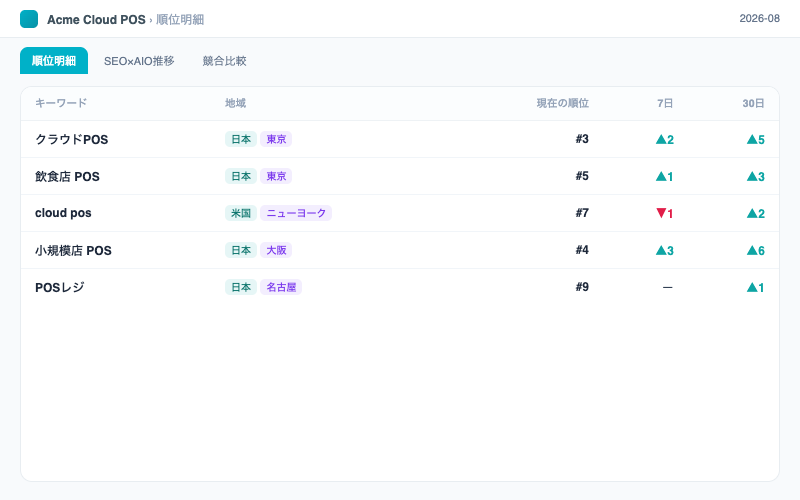Click the 30-day ▲6 change for 小規模店 POS

(x=756, y=251)
